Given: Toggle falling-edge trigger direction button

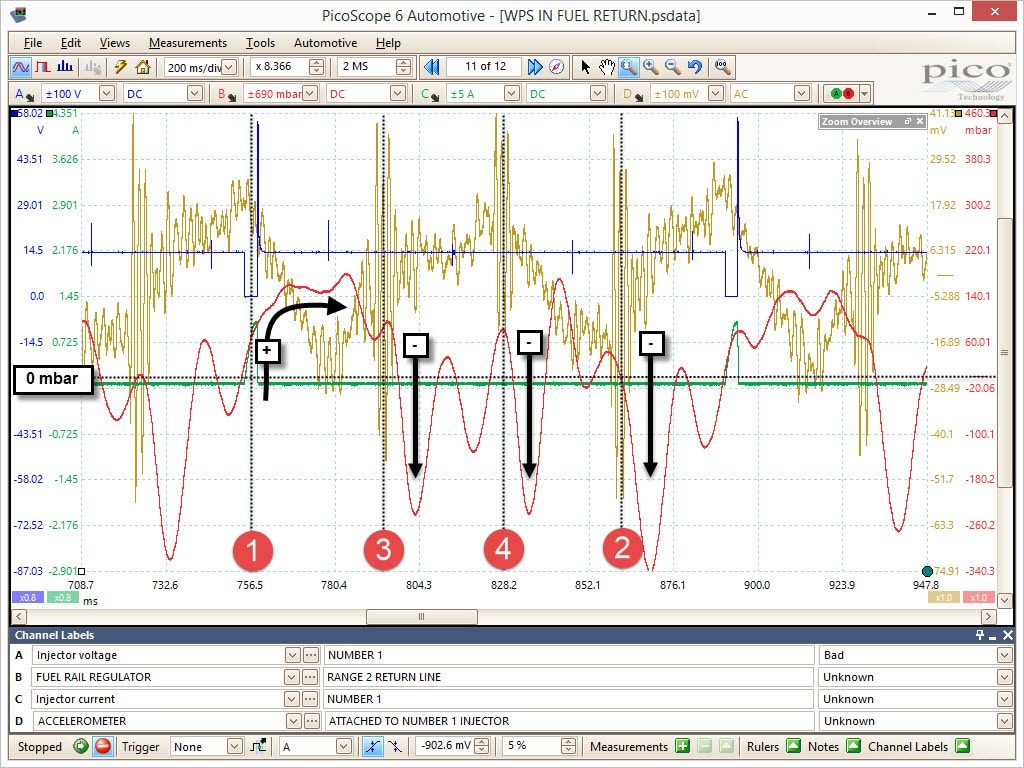Looking at the screenshot, I should [395, 746].
